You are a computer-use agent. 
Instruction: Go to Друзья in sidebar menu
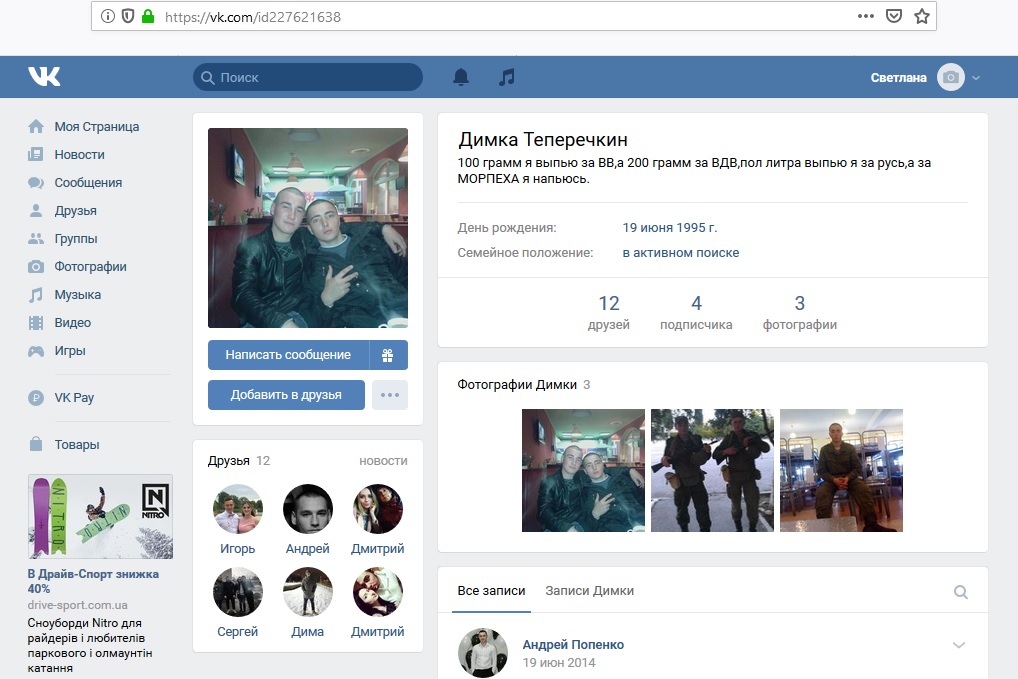(75, 211)
